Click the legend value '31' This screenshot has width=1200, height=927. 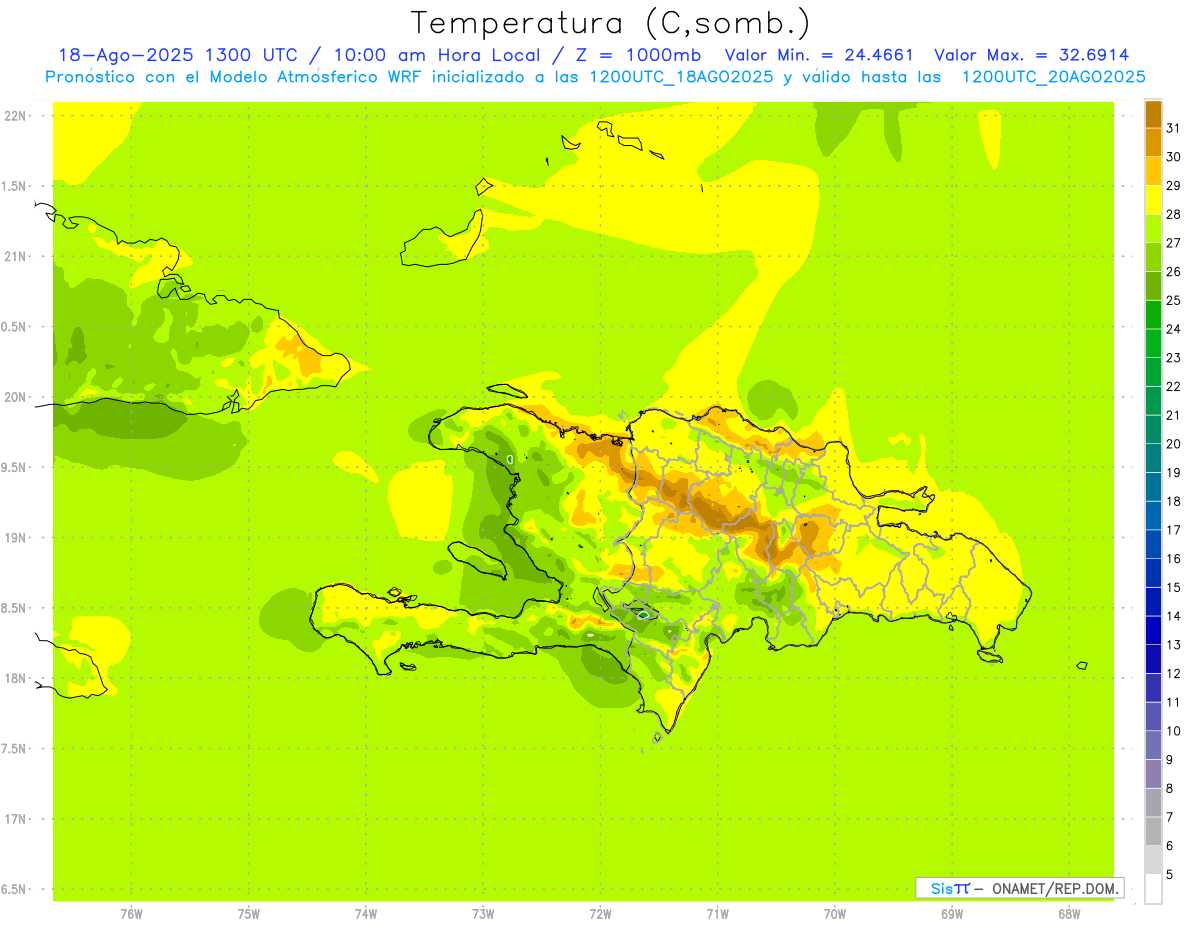[1173, 128]
